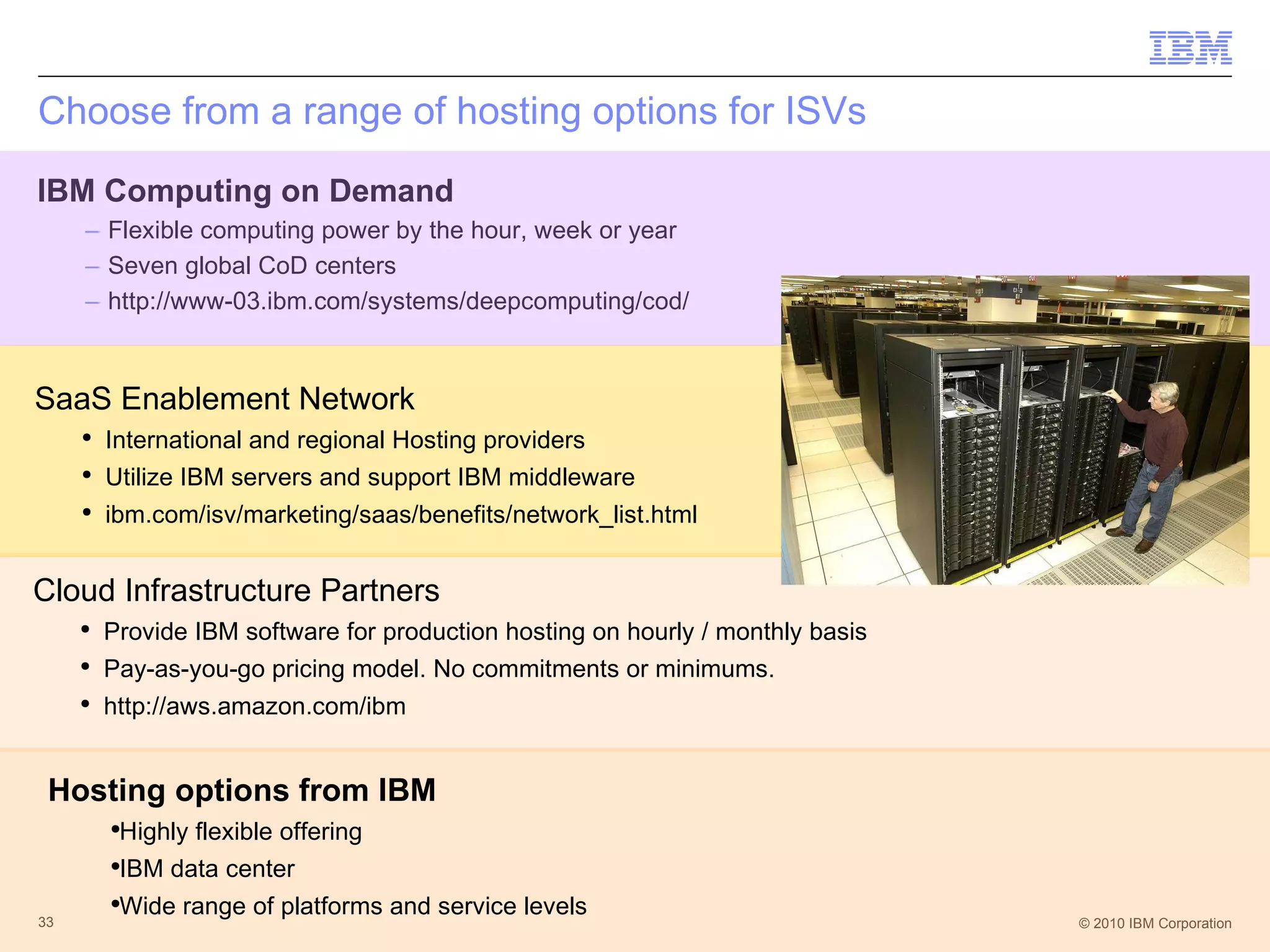Click "Flexible computing power by the hour, week or year"

pos(392,230)
